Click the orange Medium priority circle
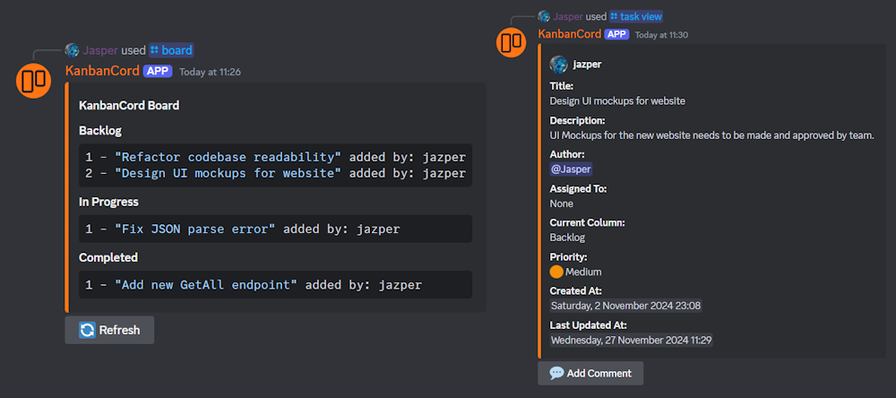Viewport: 896px width, 398px height. coord(557,272)
